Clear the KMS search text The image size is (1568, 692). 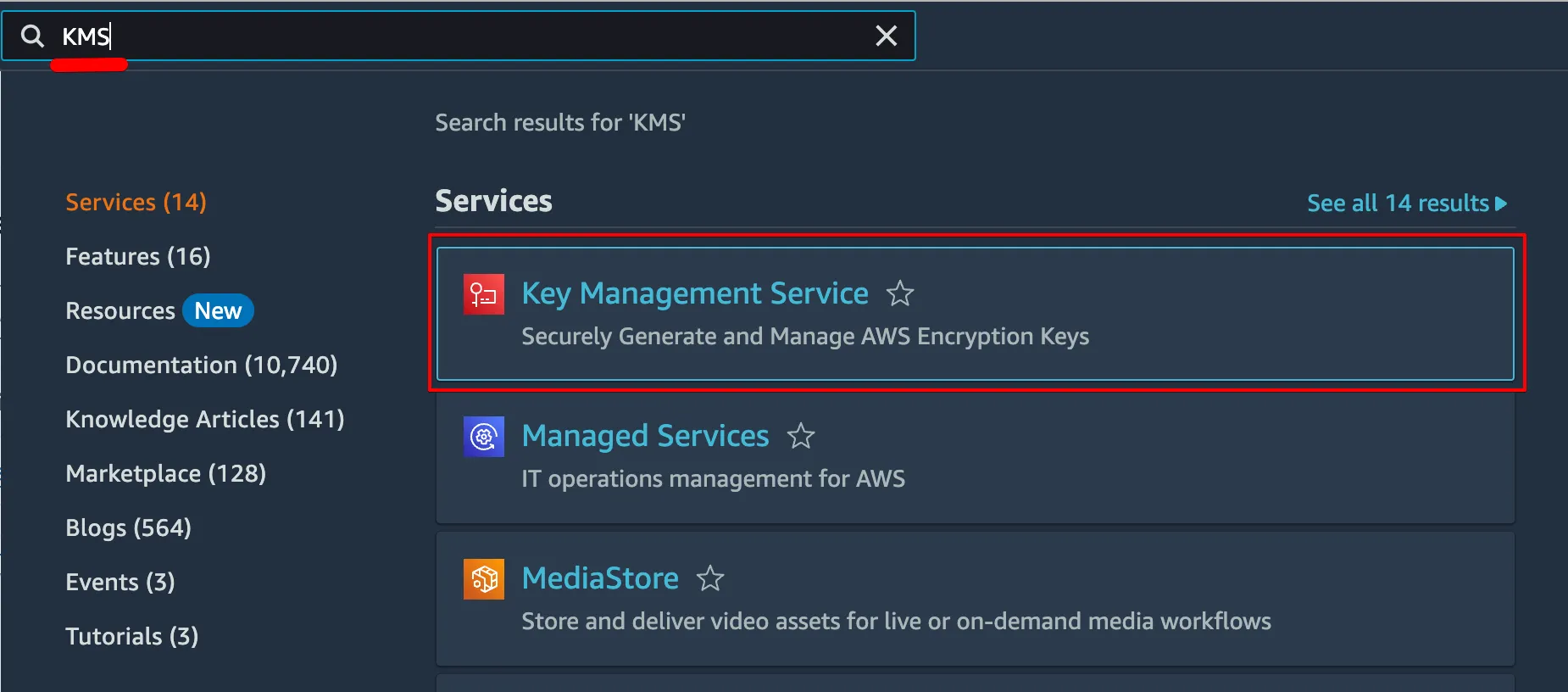point(886,36)
